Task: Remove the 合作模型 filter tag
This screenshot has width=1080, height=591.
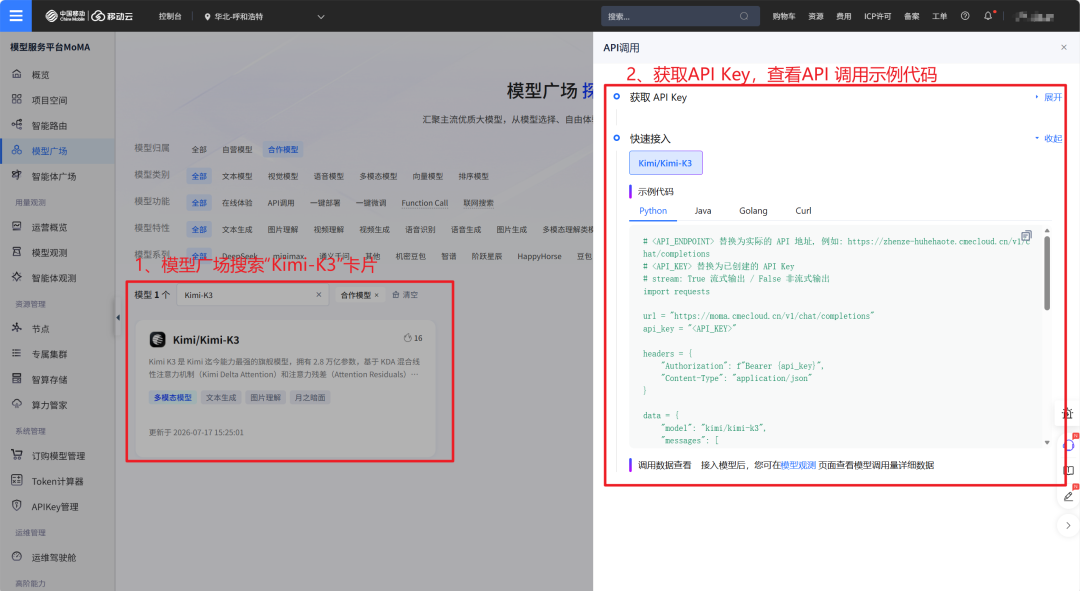Action: tap(377, 295)
